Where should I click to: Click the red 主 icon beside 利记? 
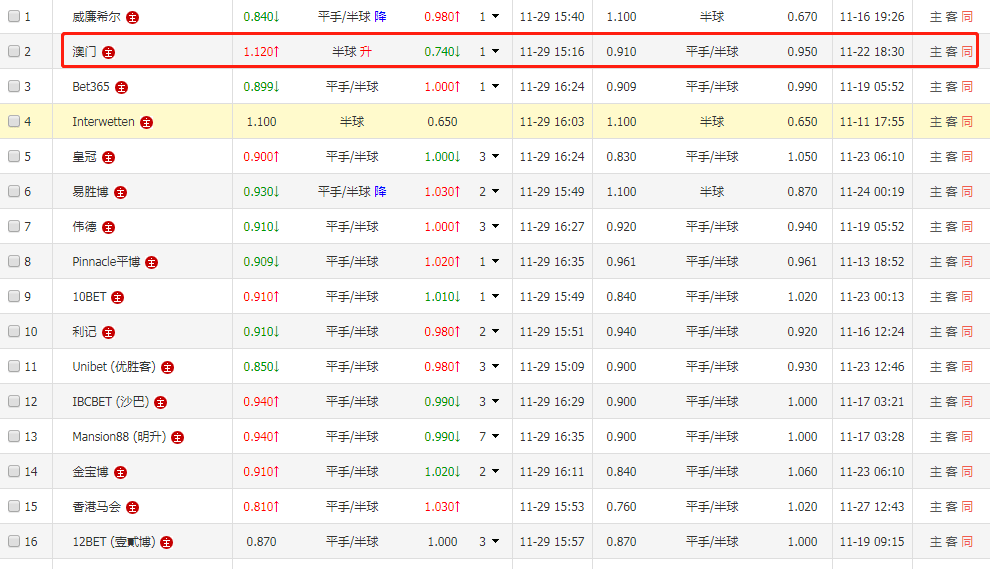[x=109, y=332]
